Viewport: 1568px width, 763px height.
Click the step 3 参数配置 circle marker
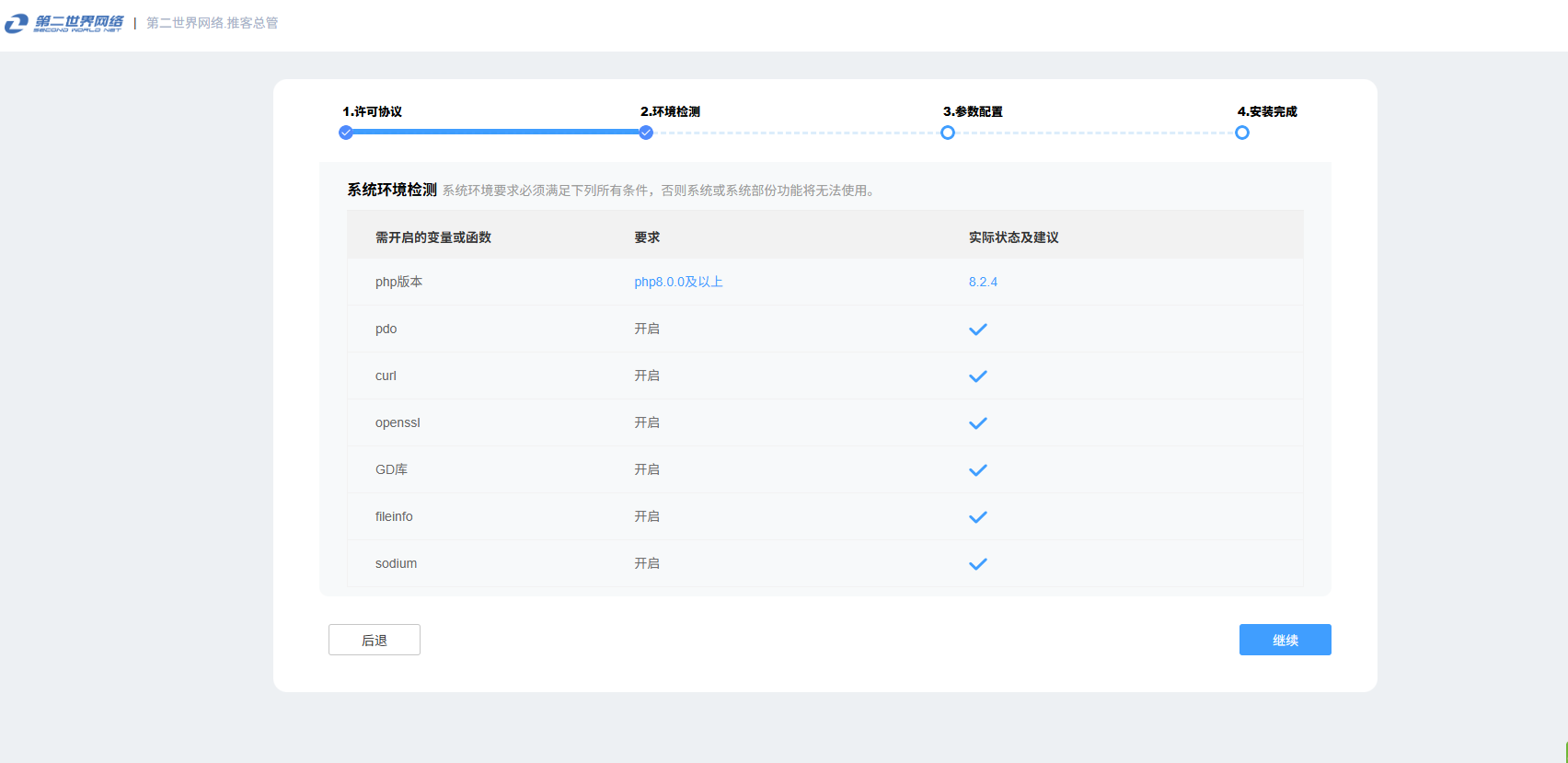[947, 133]
